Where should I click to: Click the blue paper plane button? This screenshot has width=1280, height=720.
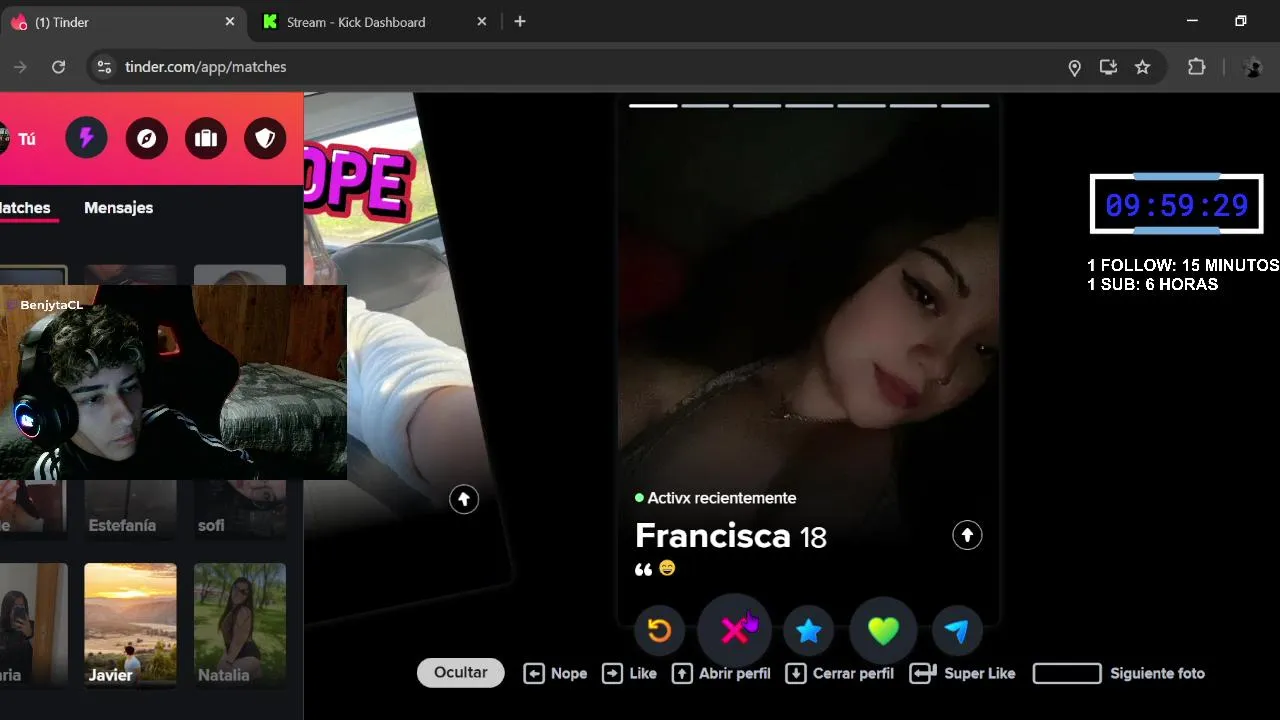[x=957, y=630]
